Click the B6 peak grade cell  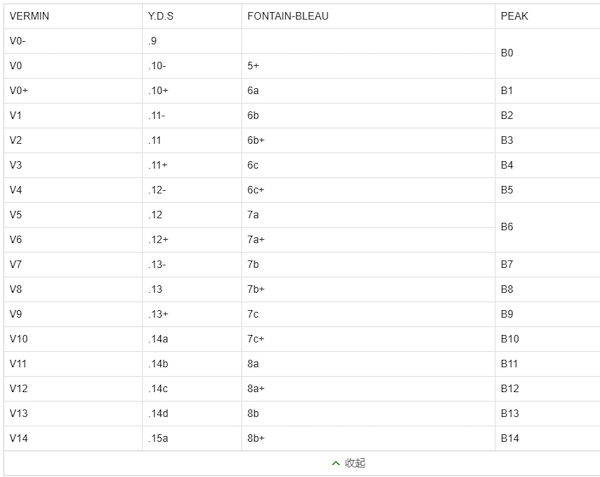507,227
